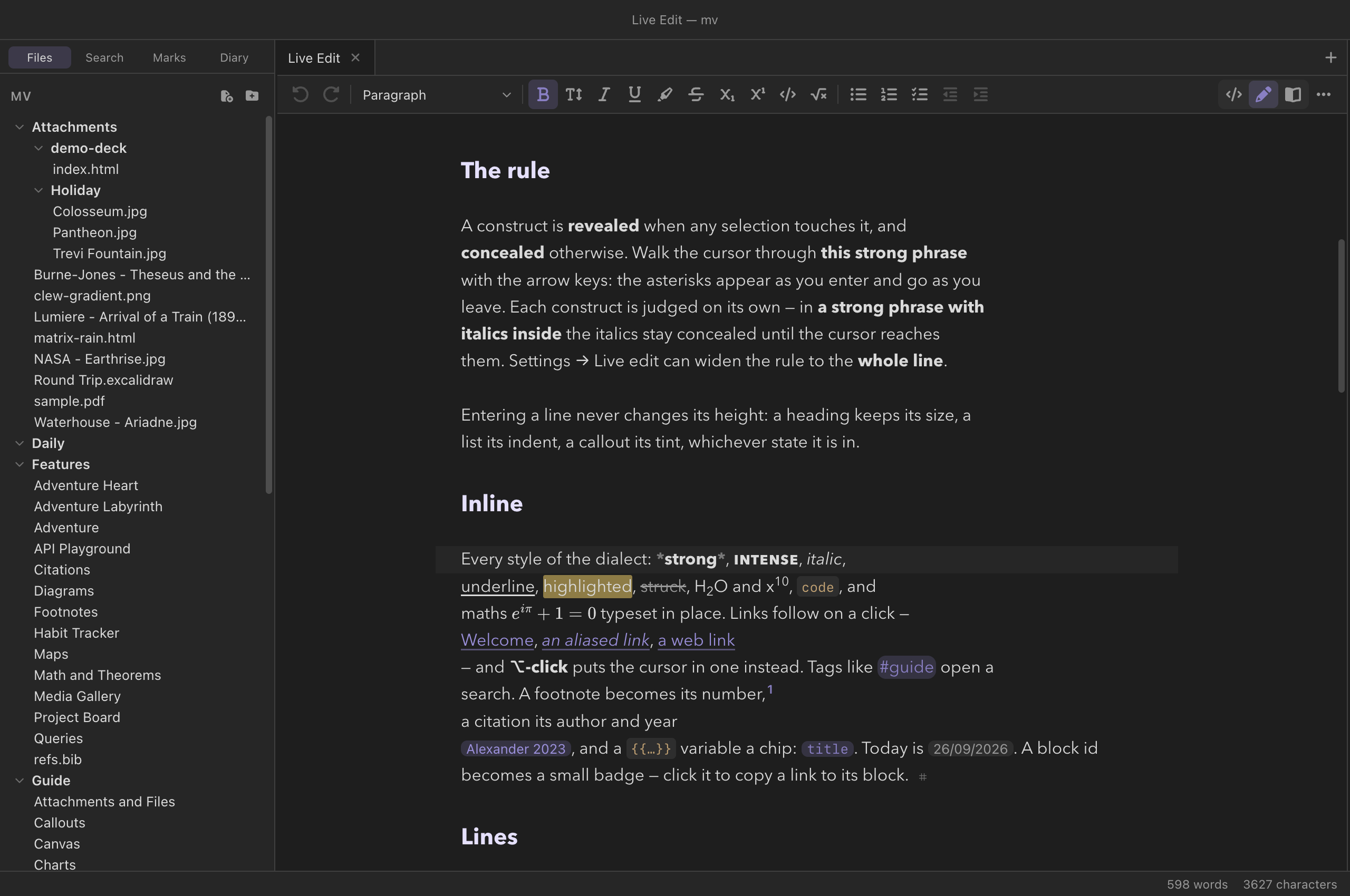This screenshot has width=1350, height=896.
Task: Click the #guide tag
Action: (907, 667)
